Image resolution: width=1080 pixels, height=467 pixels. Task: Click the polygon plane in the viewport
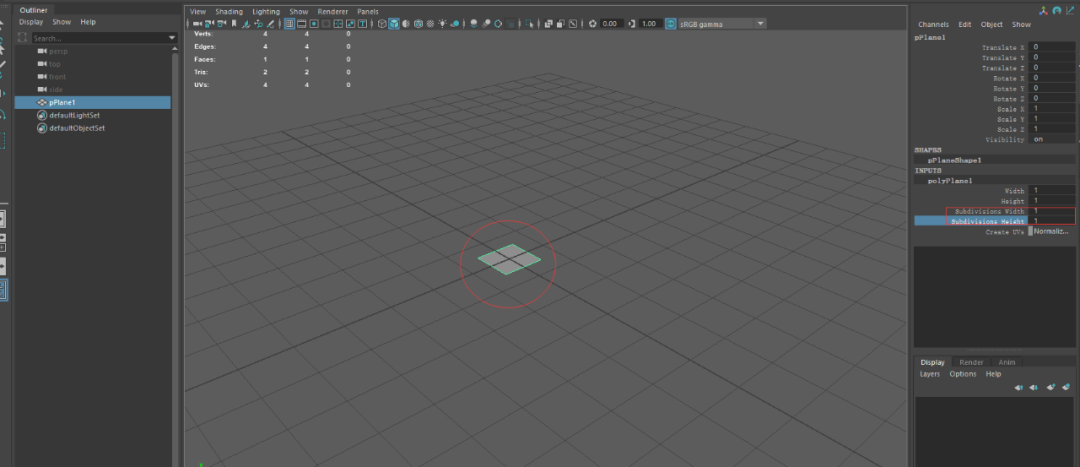(509, 259)
